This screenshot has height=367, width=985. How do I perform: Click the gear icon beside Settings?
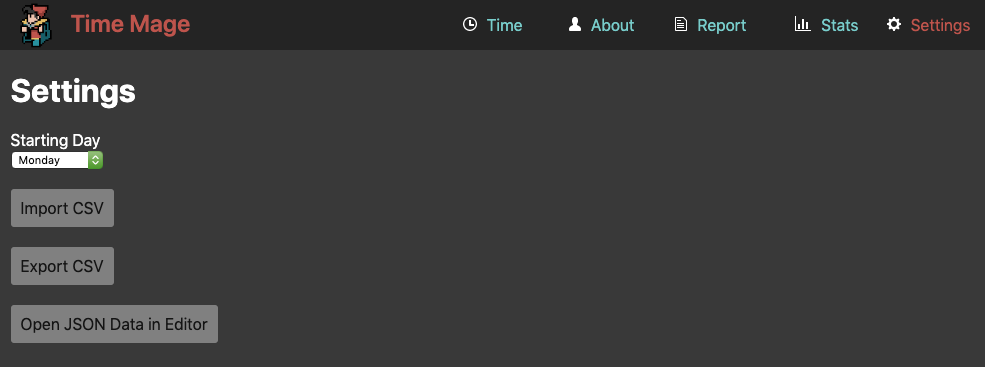894,25
